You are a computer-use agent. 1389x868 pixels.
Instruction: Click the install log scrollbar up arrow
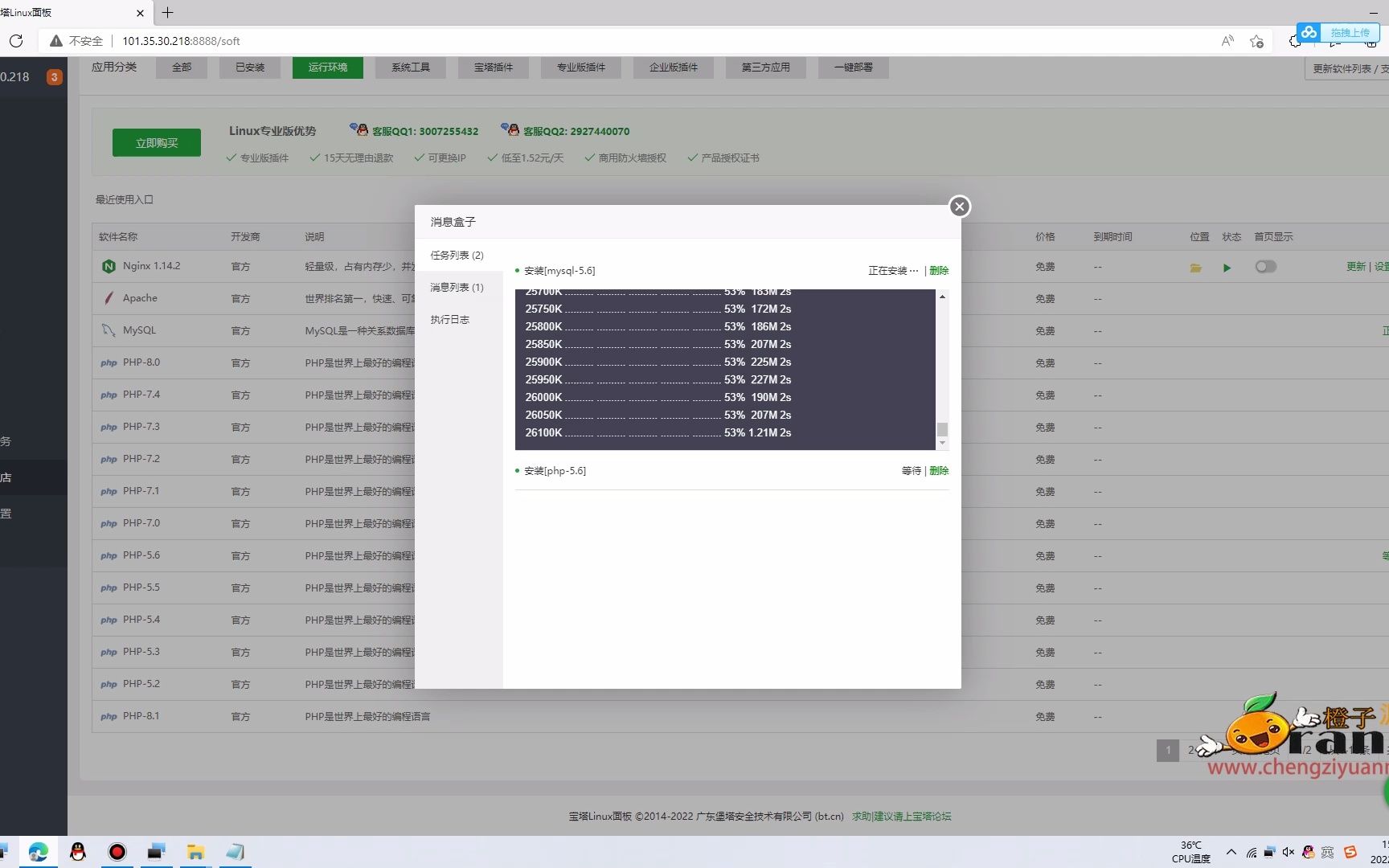(x=942, y=297)
